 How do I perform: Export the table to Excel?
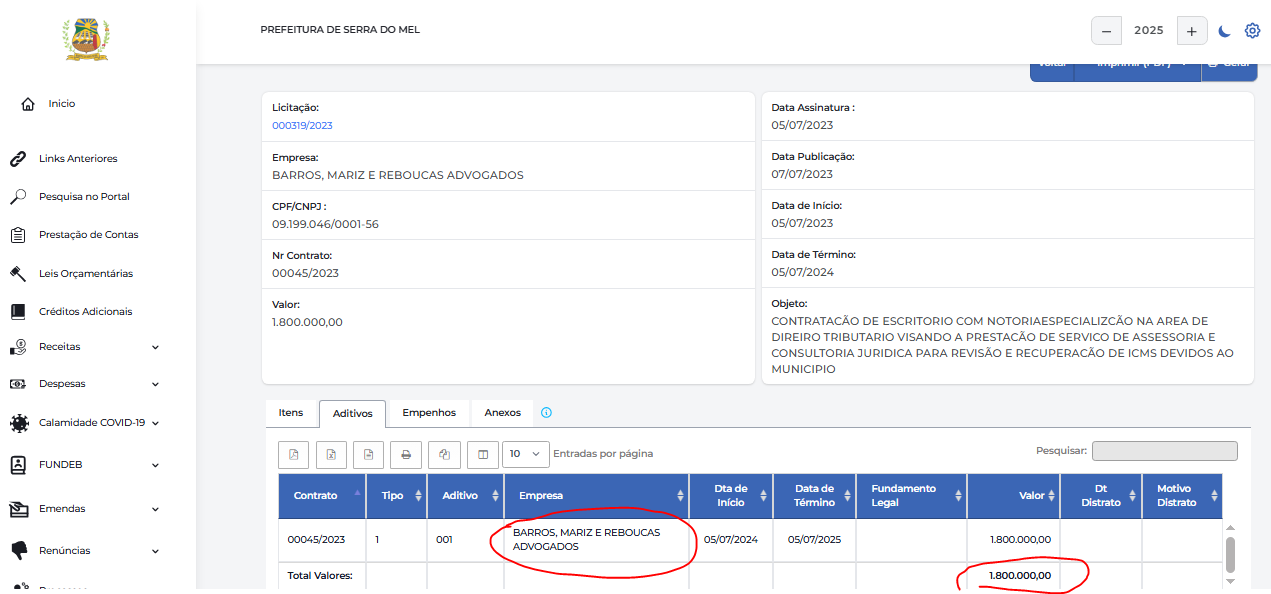[x=331, y=454]
